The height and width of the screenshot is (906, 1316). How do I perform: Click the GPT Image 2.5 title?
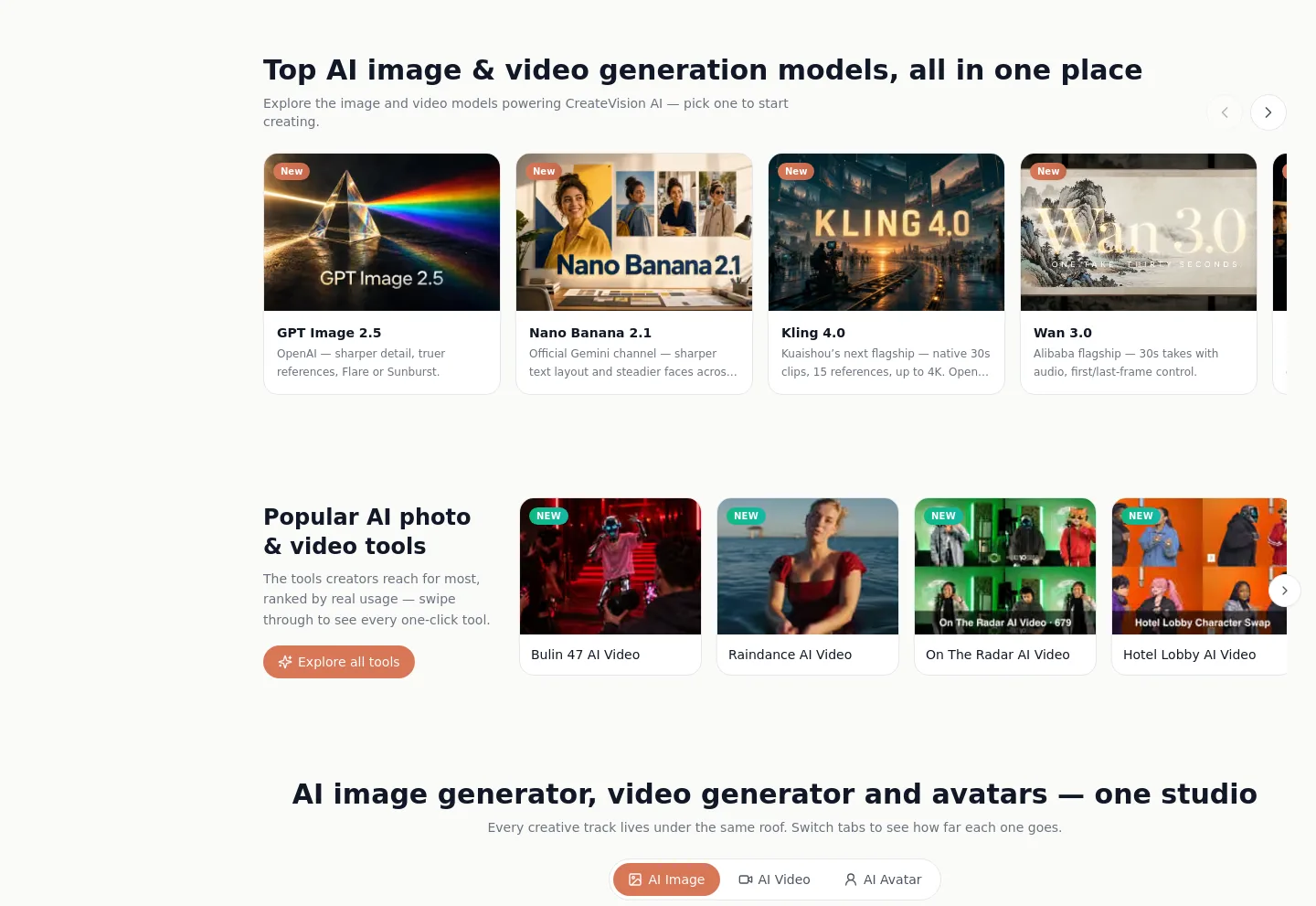329,333
